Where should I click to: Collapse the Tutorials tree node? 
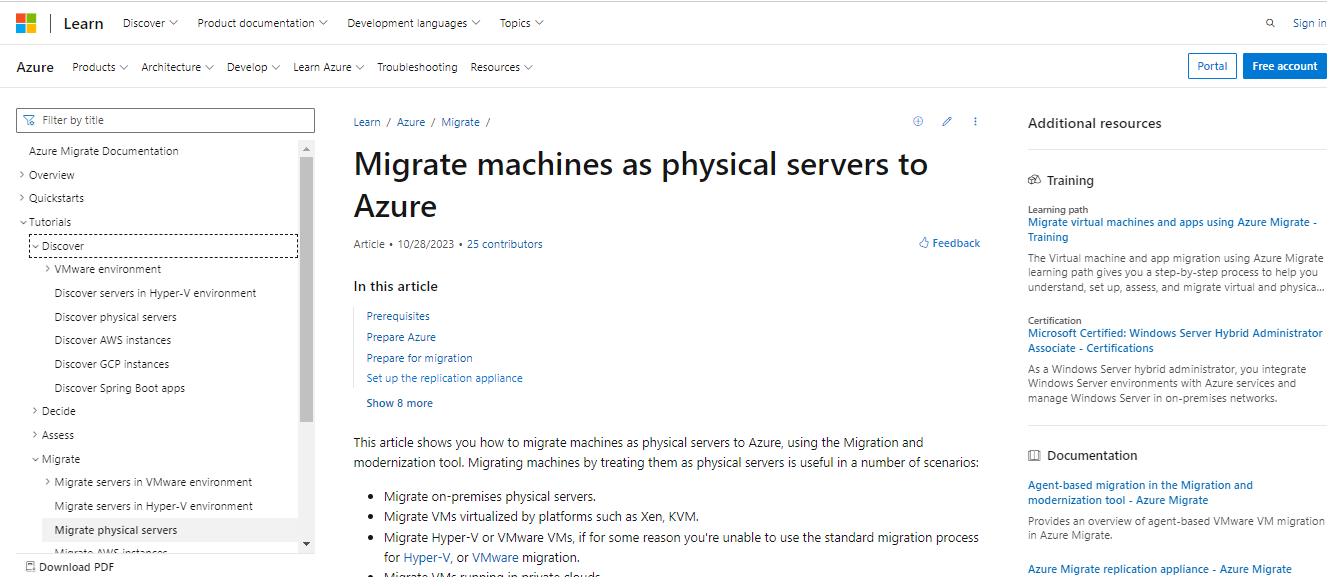point(23,222)
